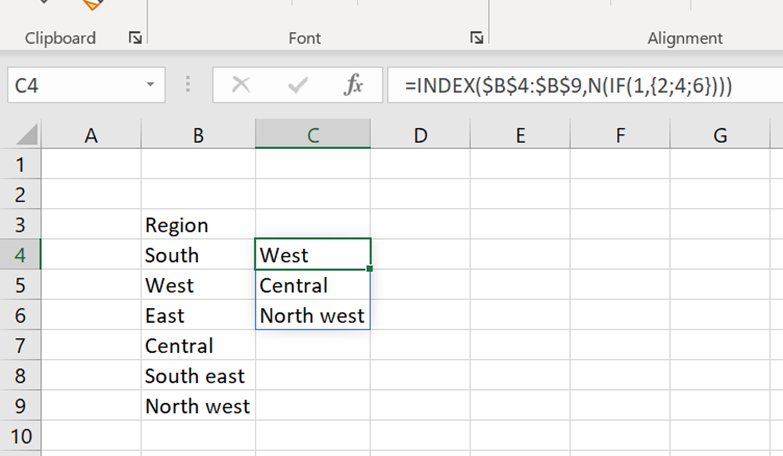Click the Select All corner triangle
Image resolution: width=783 pixels, height=456 pixels.
click(26, 135)
